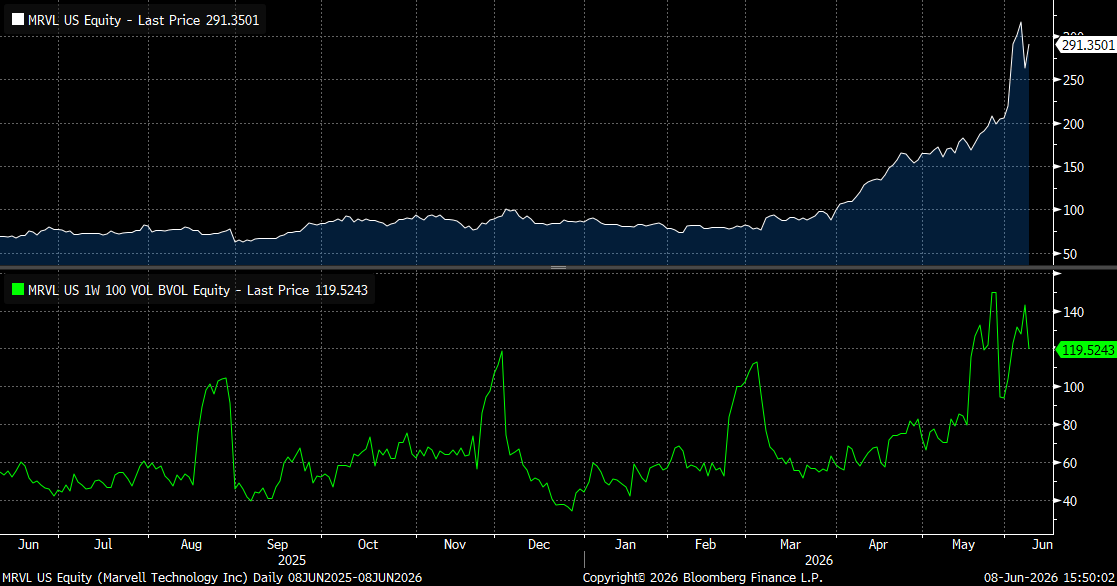Click the white MRVL US Equity legend swatch
The width and height of the screenshot is (1117, 586).
(18, 20)
